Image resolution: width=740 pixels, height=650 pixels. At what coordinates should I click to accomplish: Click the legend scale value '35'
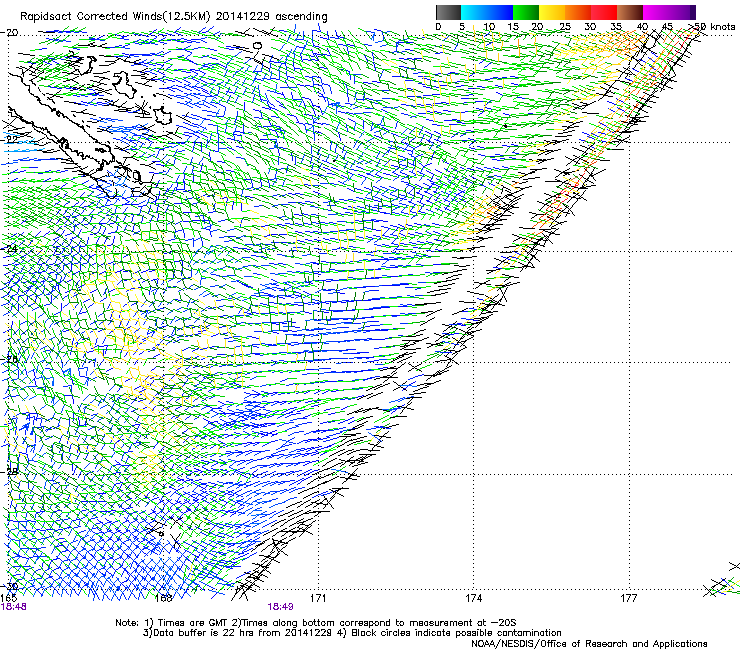click(x=616, y=27)
